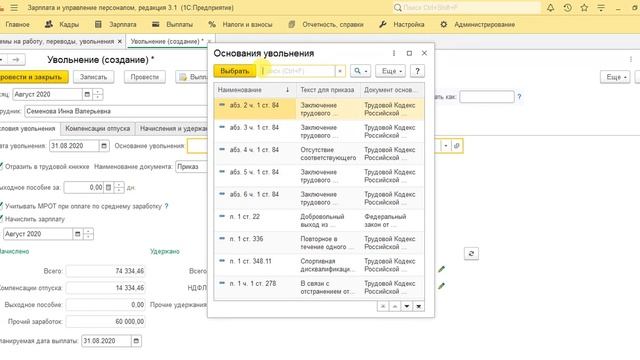Click the Провести button
Image resolution: width=640 pixels, height=360 pixels.
(144, 77)
